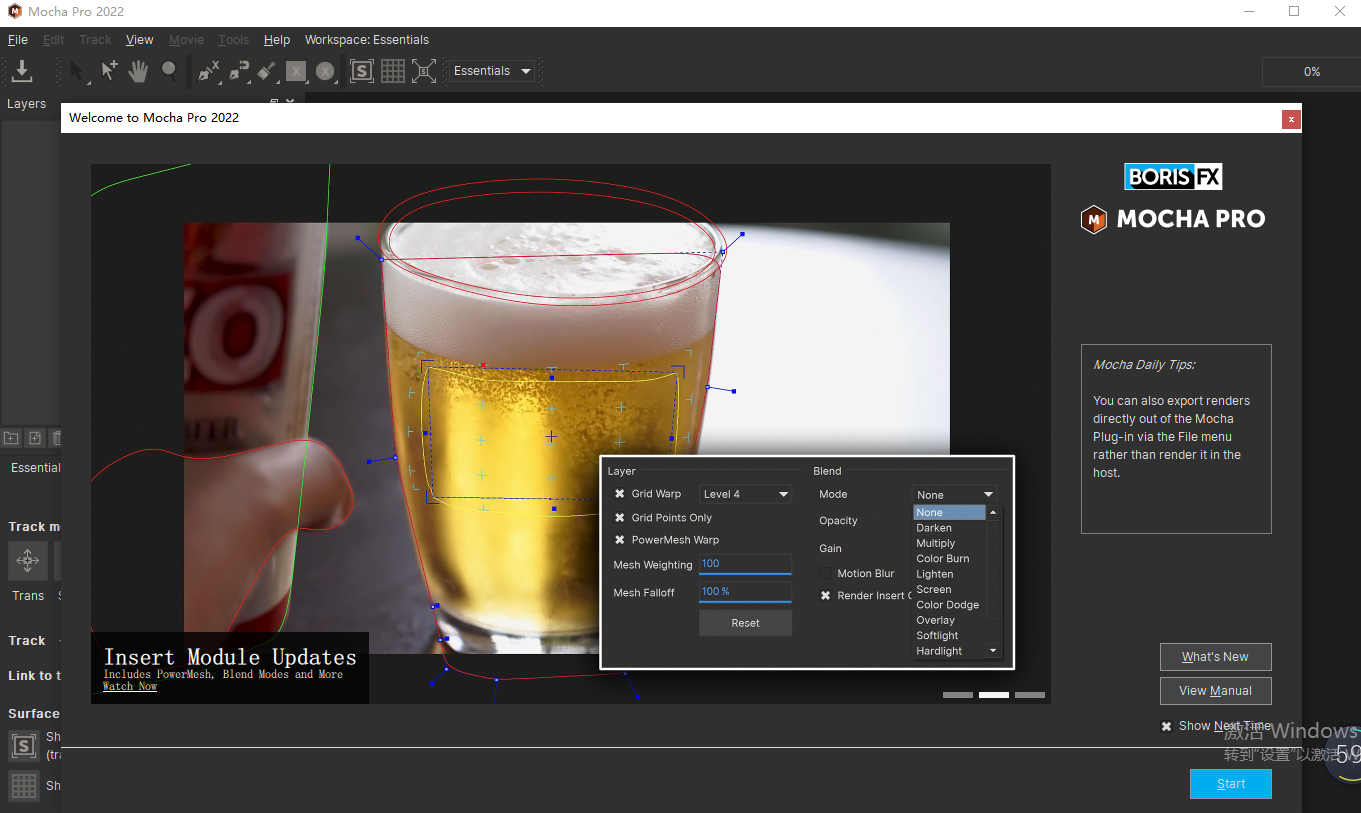Image resolution: width=1361 pixels, height=813 pixels.
Task: Open the Level 4 Grid Warp dropdown
Action: [x=745, y=494]
